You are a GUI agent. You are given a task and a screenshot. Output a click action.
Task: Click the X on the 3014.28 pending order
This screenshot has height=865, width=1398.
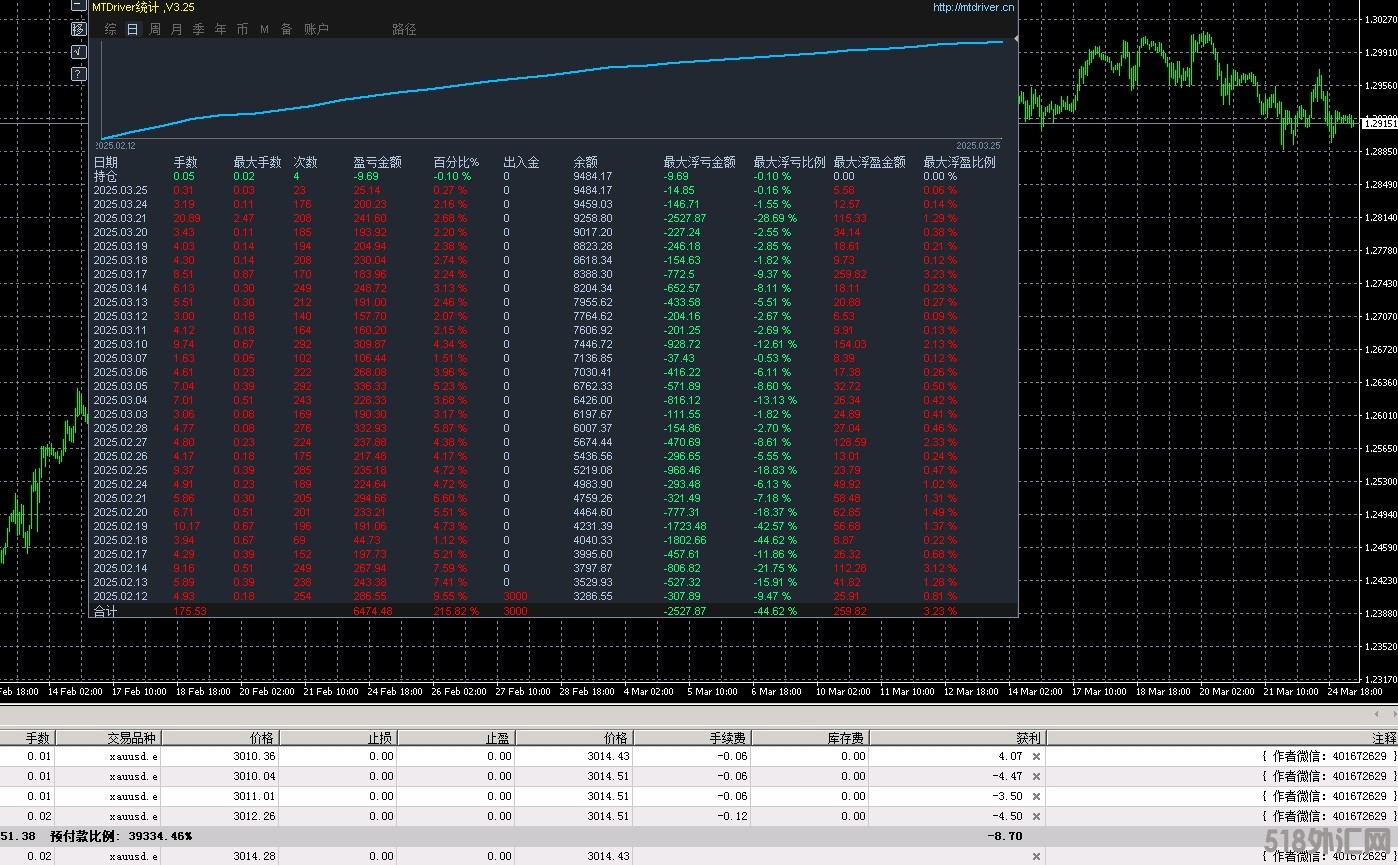point(1036,857)
